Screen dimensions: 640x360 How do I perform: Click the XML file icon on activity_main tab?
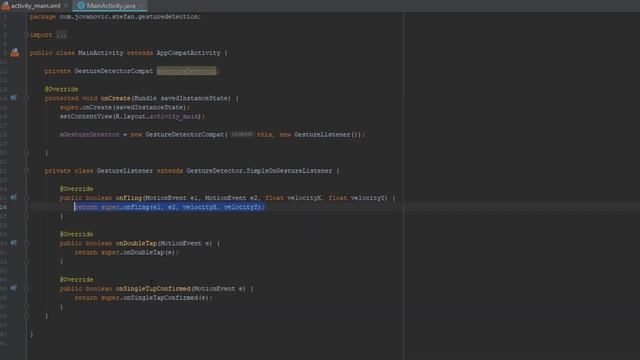tap(5, 6)
